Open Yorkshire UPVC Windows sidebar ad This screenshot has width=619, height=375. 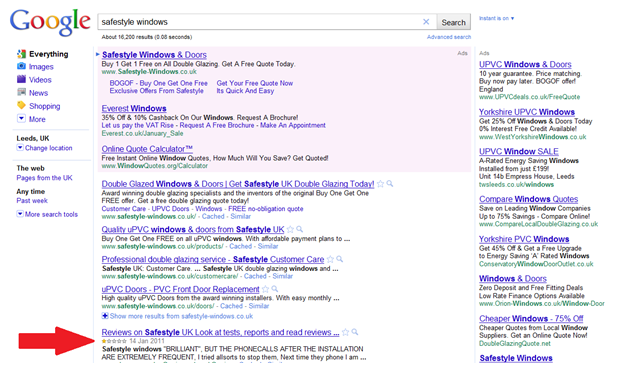[x=527, y=112]
